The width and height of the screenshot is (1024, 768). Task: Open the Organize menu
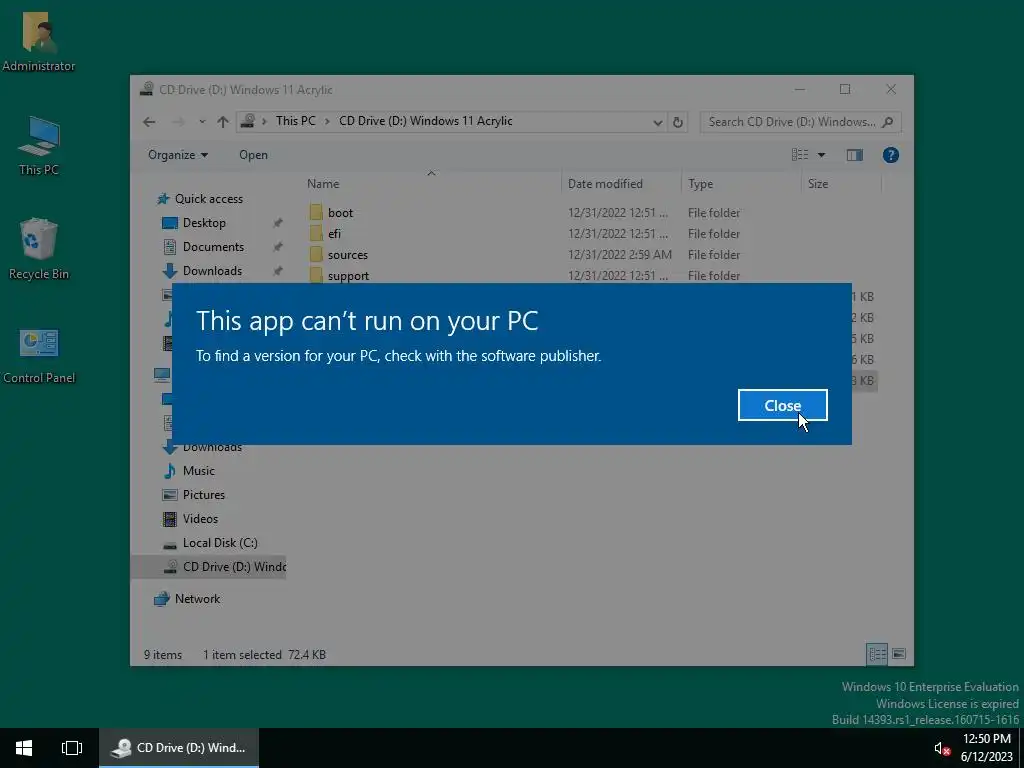tap(178, 155)
